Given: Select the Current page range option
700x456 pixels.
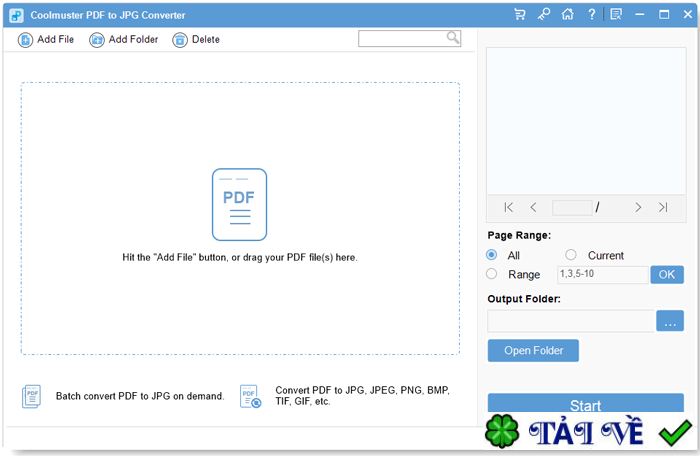Looking at the screenshot, I should coord(571,255).
